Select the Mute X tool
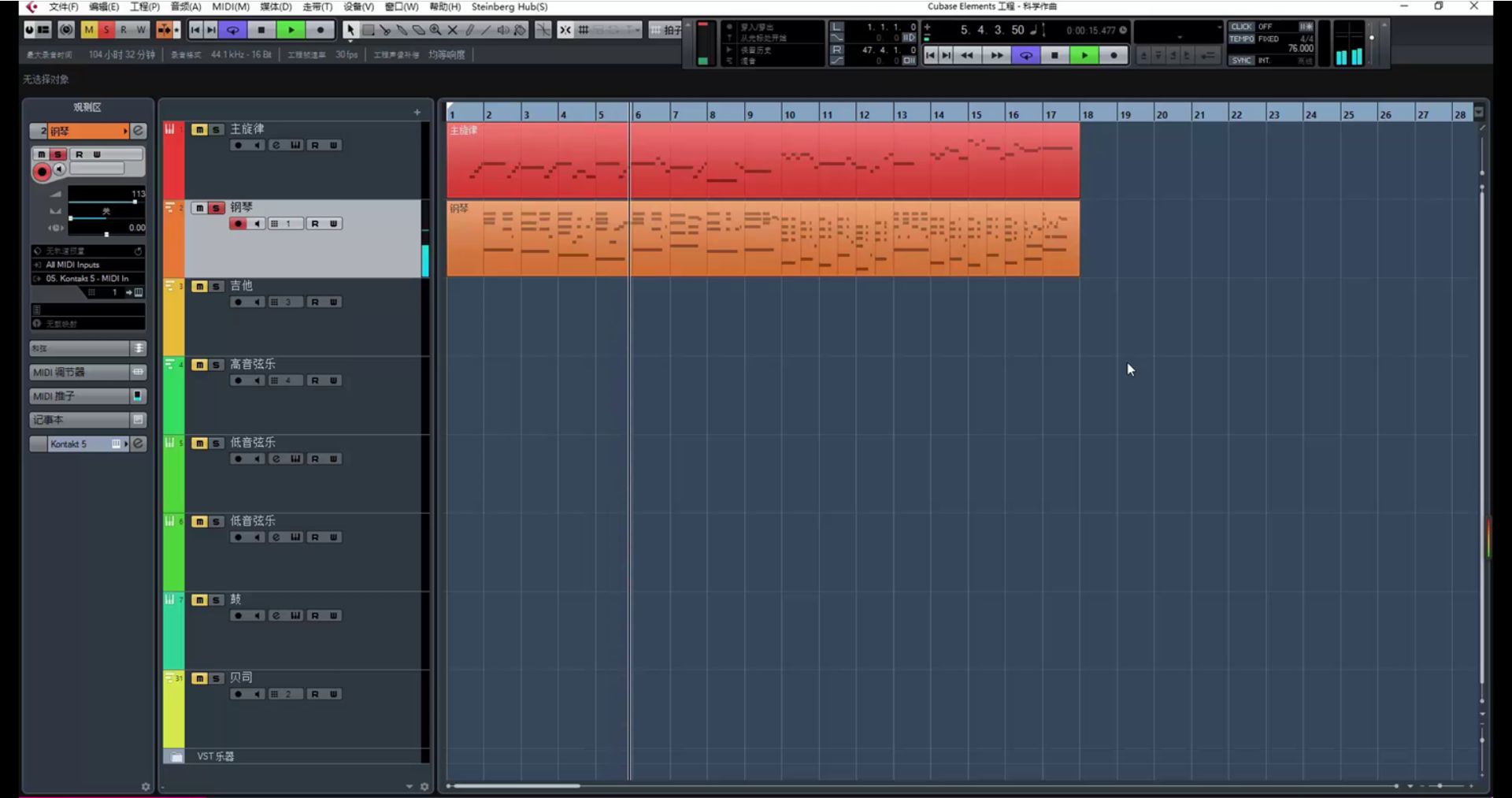The image size is (1512, 798). [453, 30]
